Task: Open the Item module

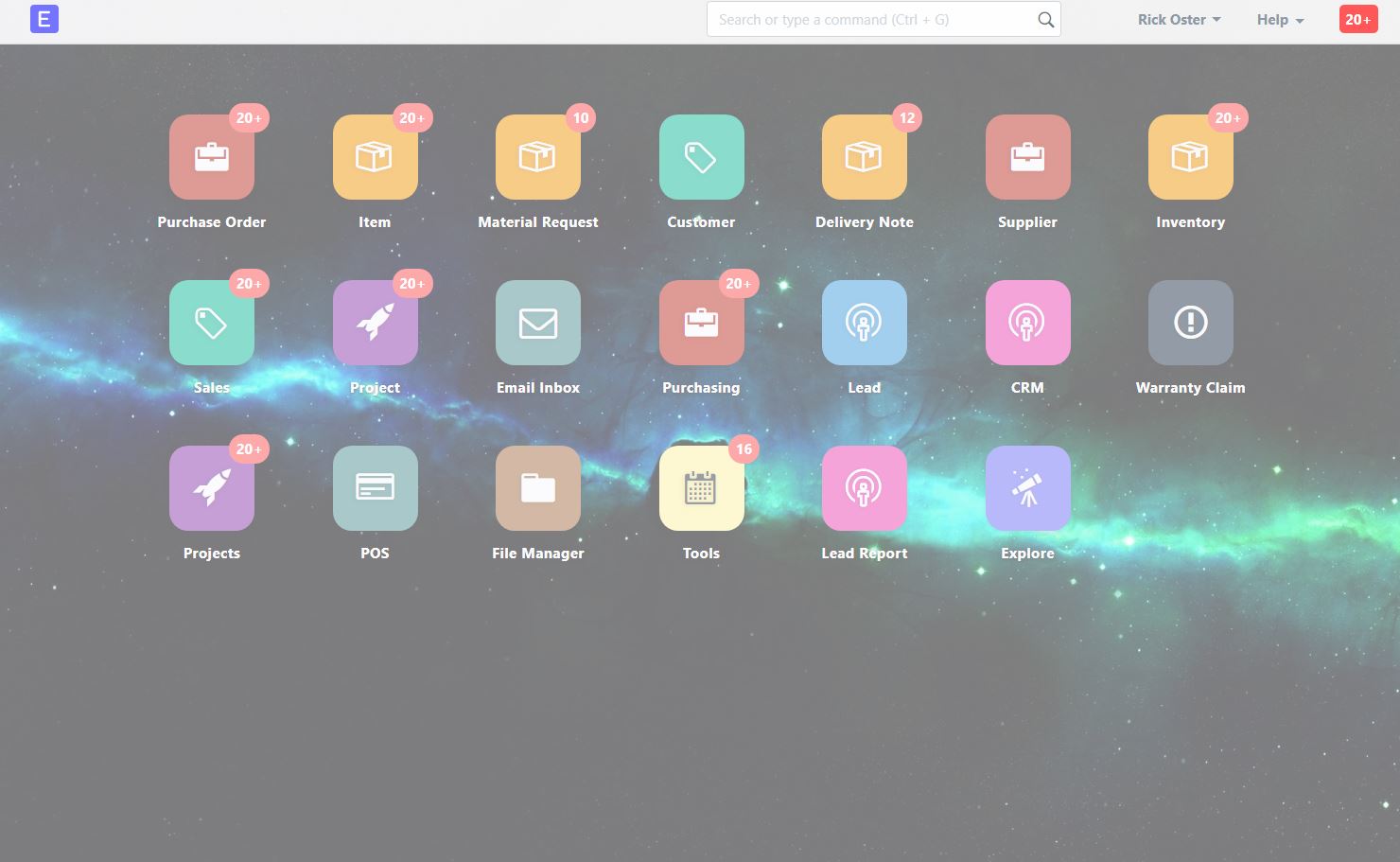Action: pos(375,157)
